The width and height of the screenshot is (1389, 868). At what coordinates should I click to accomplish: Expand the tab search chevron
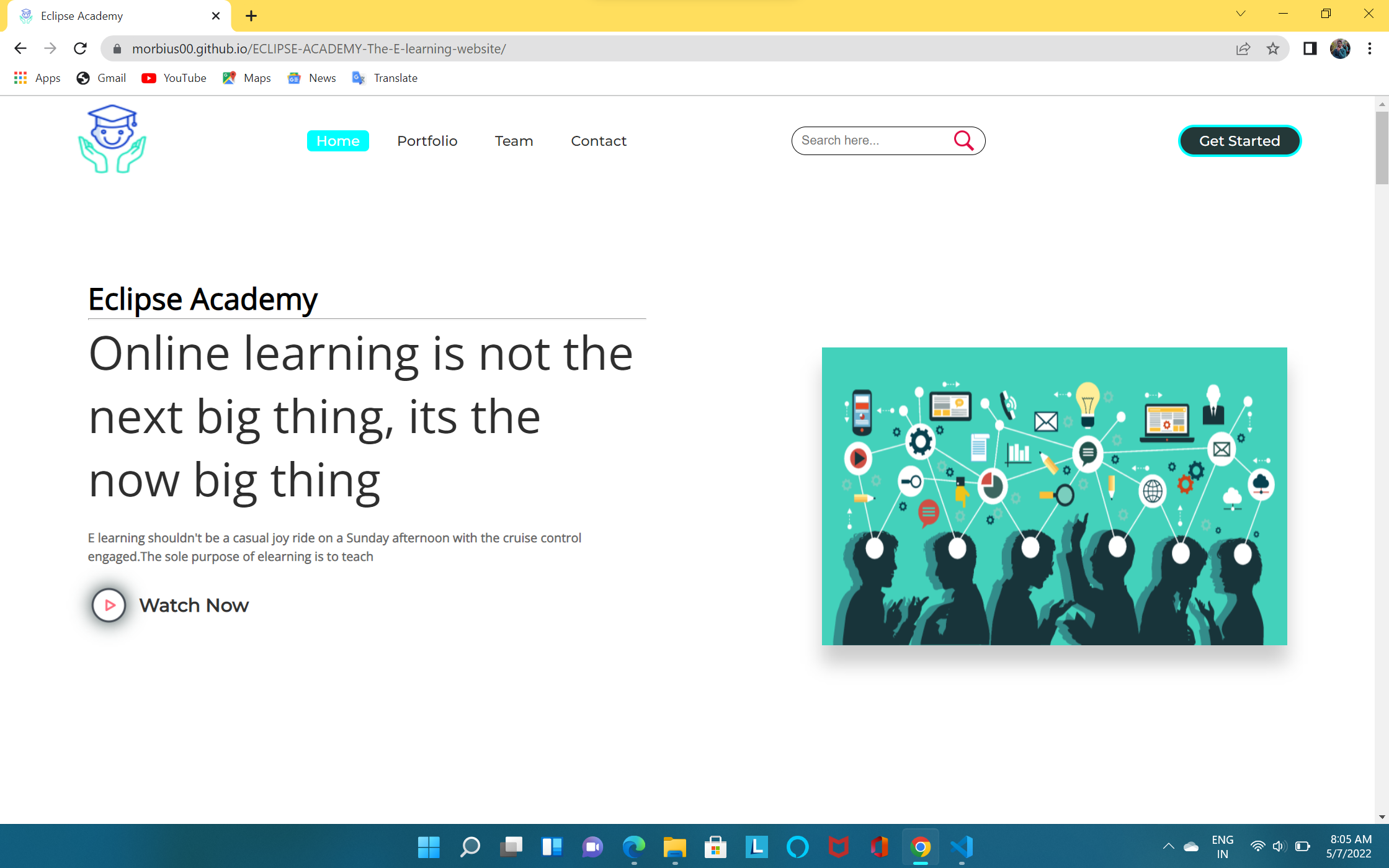point(1241,14)
